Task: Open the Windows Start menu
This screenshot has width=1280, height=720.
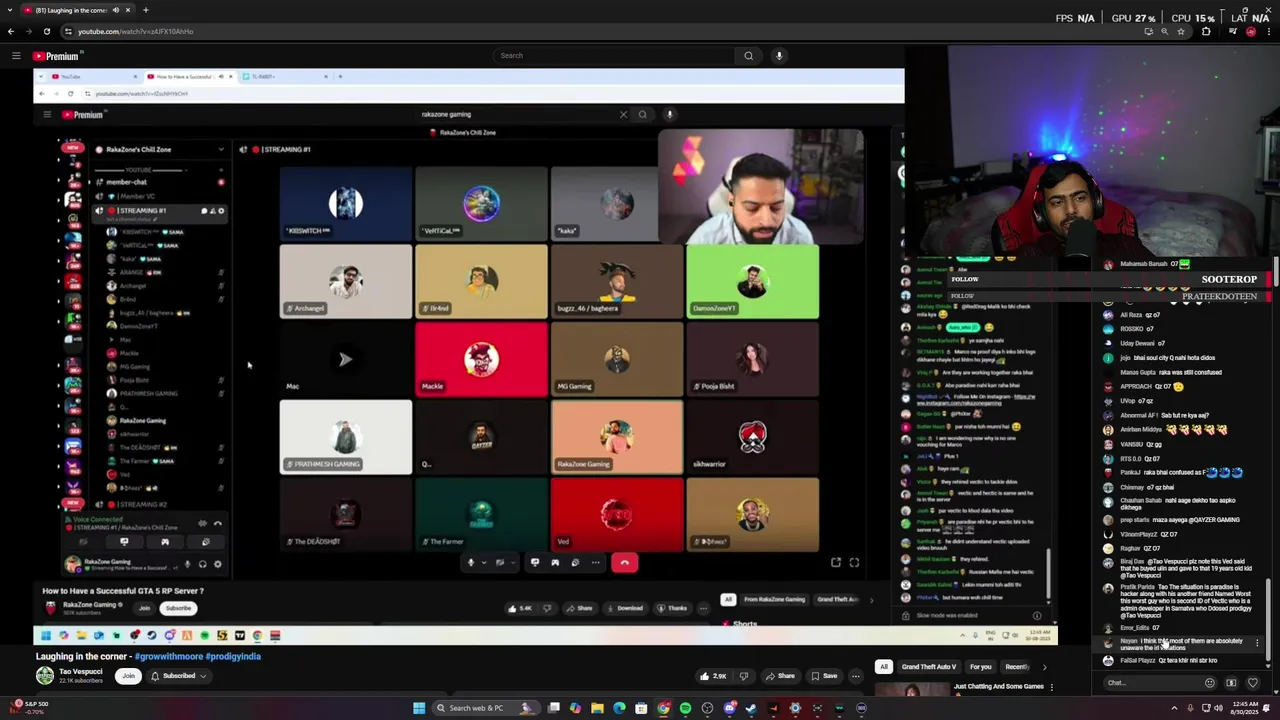Action: pos(419,708)
